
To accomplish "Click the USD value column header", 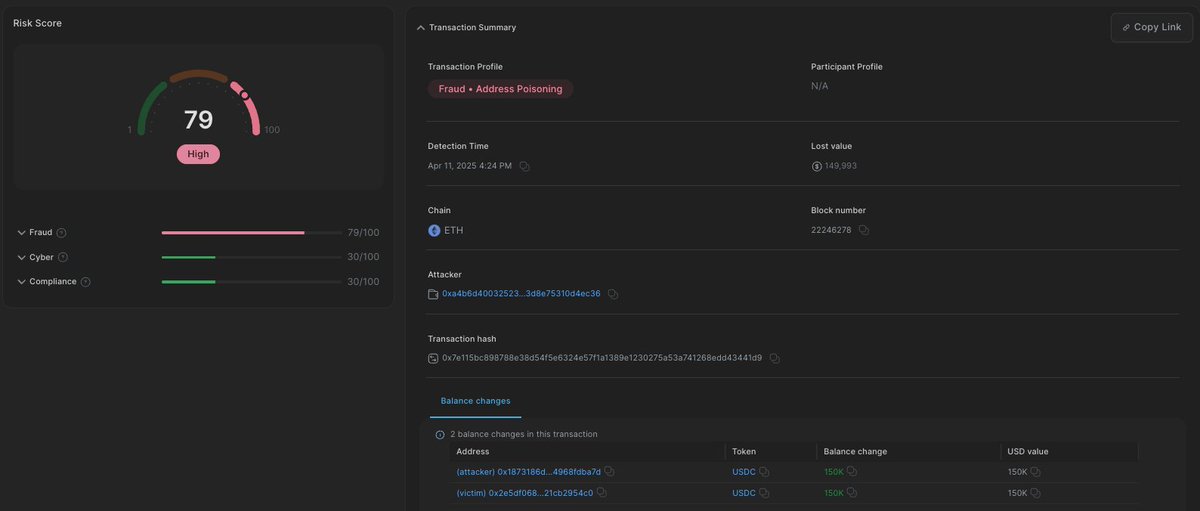I will click(1028, 452).
